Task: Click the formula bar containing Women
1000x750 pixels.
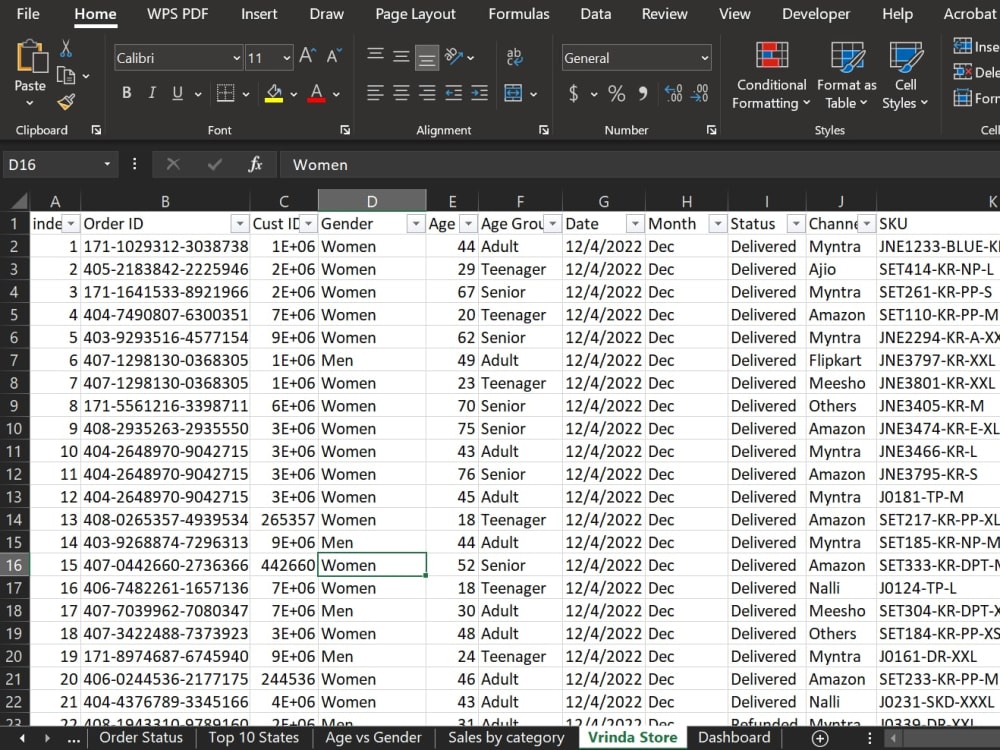Action: point(640,165)
